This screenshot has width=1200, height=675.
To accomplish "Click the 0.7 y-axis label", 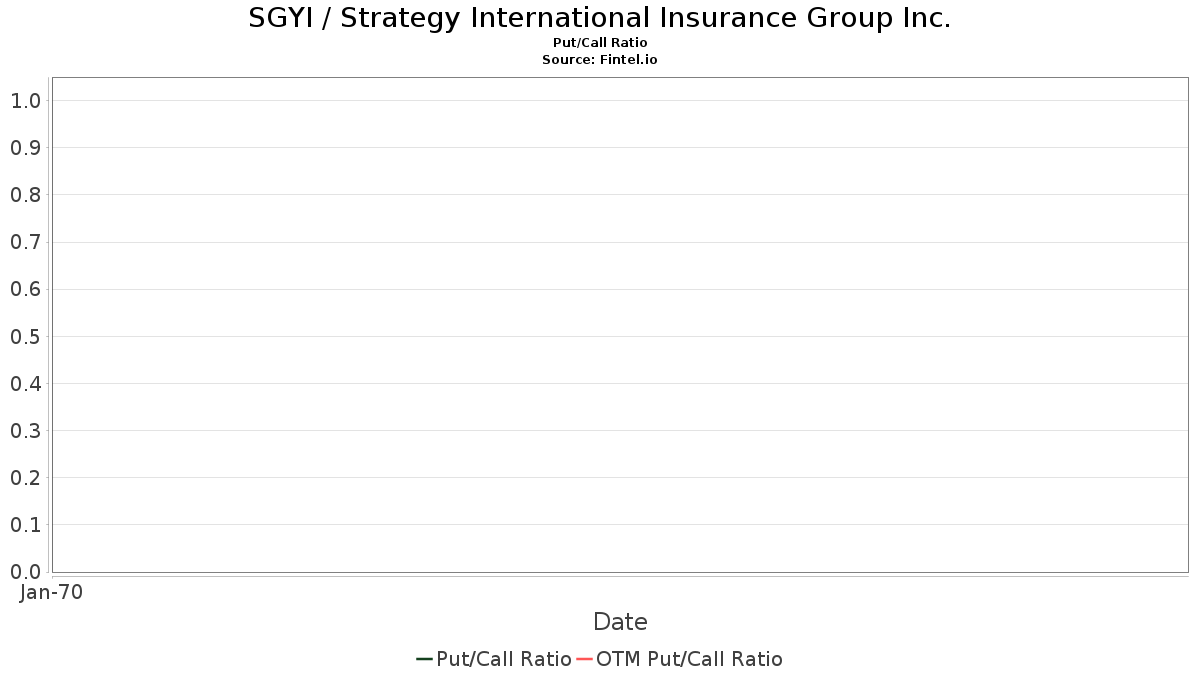I will tap(25, 242).
